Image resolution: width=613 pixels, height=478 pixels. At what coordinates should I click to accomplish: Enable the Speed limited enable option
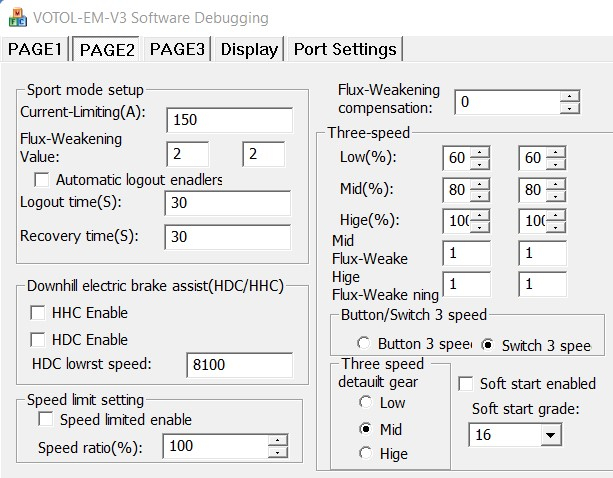(x=45, y=420)
